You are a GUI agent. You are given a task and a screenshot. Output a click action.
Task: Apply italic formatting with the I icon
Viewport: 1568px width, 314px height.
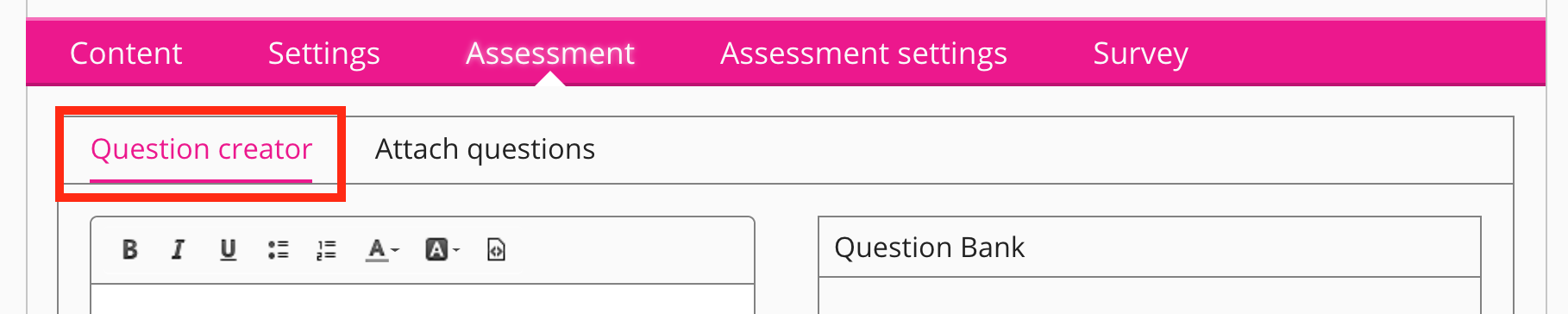178,249
